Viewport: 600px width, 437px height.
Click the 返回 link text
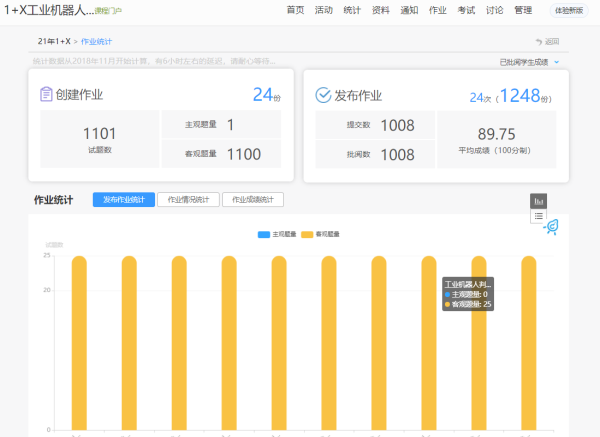coord(552,42)
